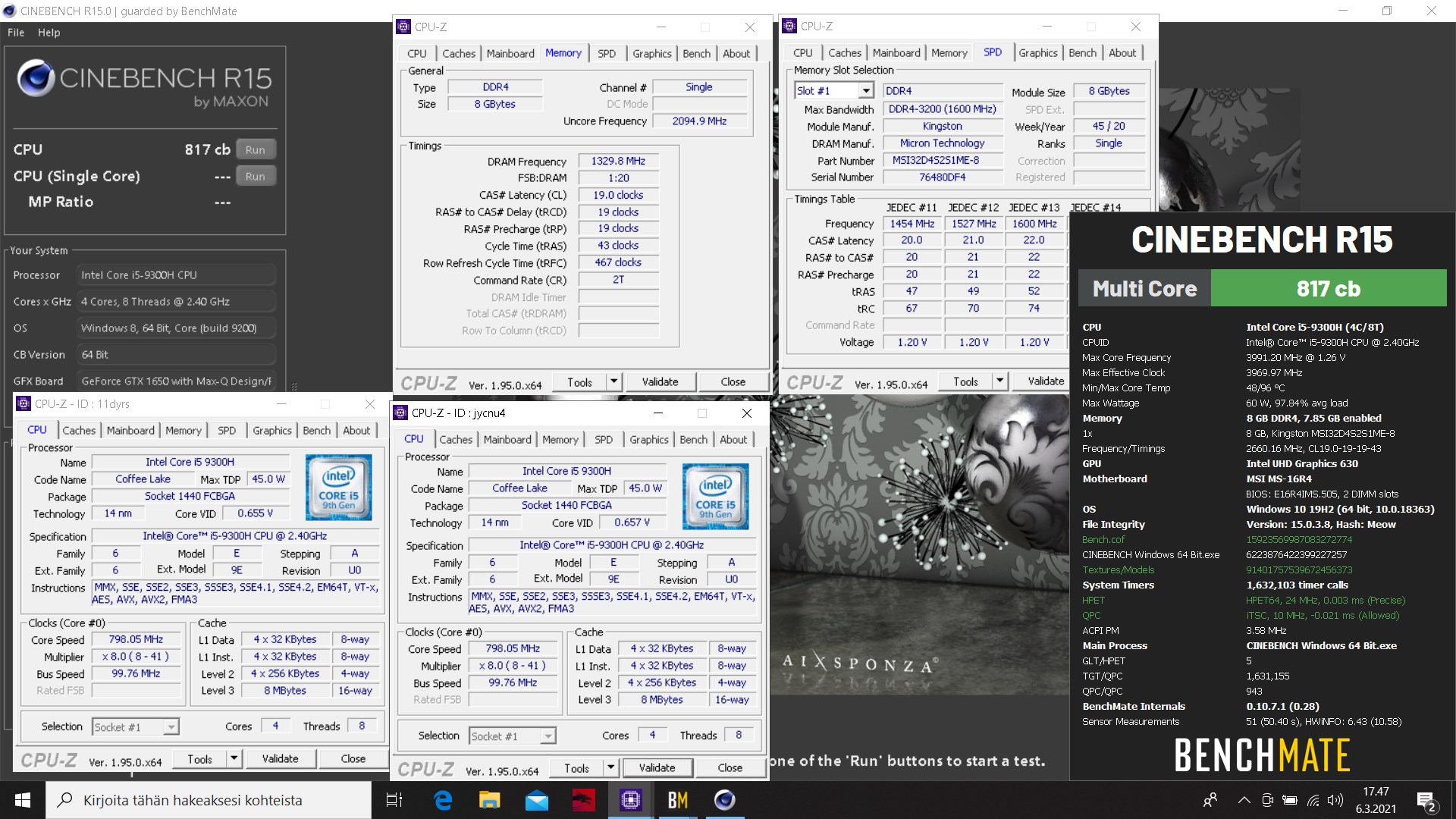This screenshot has height=819, width=1456.
Task: Open BenchMate taskbar icon
Action: 678,800
